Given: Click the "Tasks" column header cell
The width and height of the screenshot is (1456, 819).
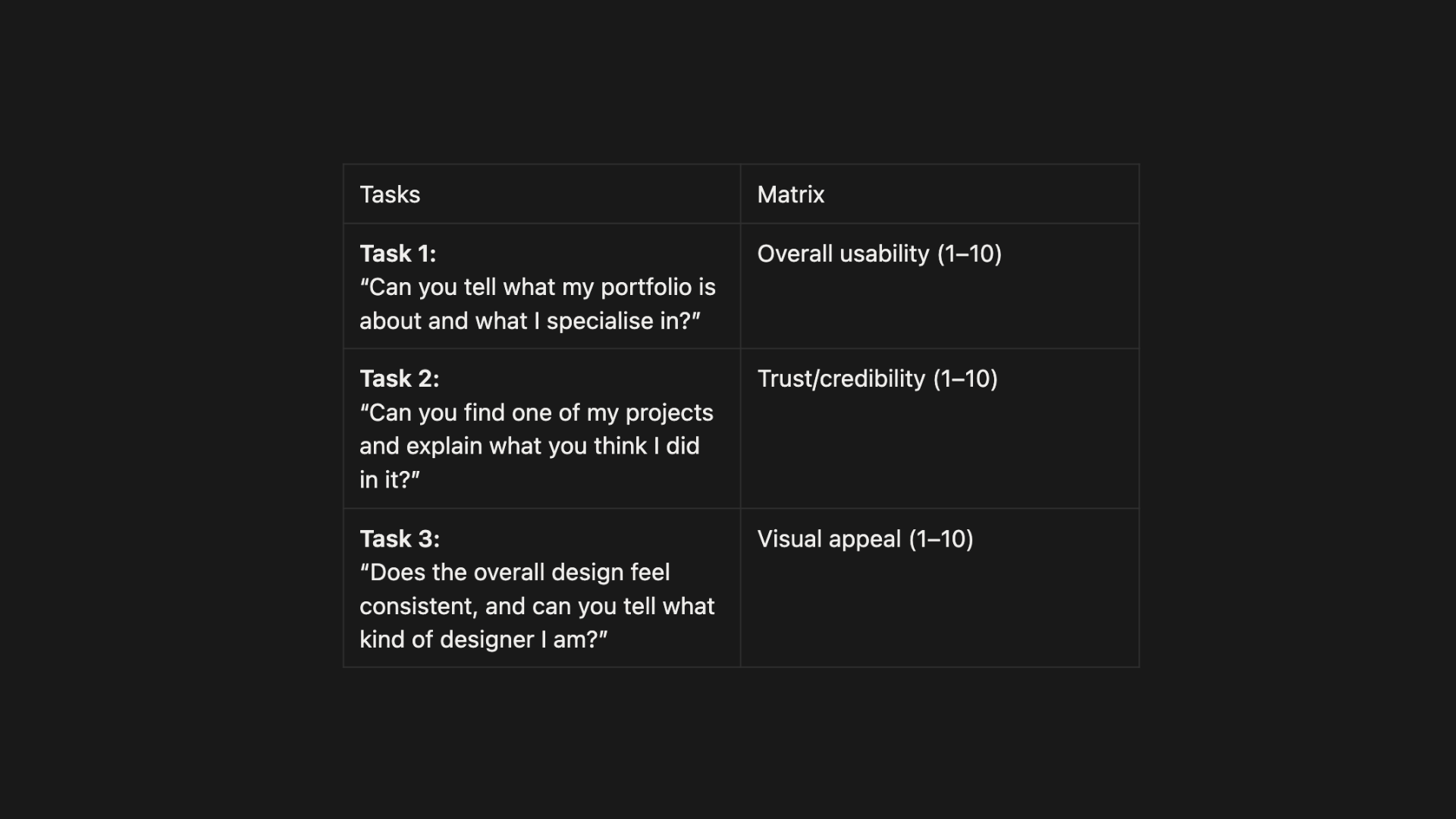Looking at the screenshot, I should point(390,195).
